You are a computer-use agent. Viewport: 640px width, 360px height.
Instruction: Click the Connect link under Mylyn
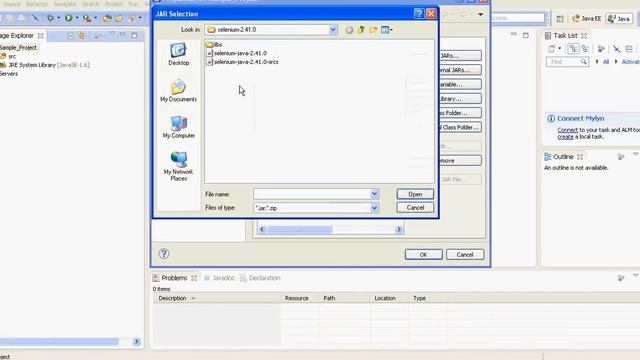568,130
